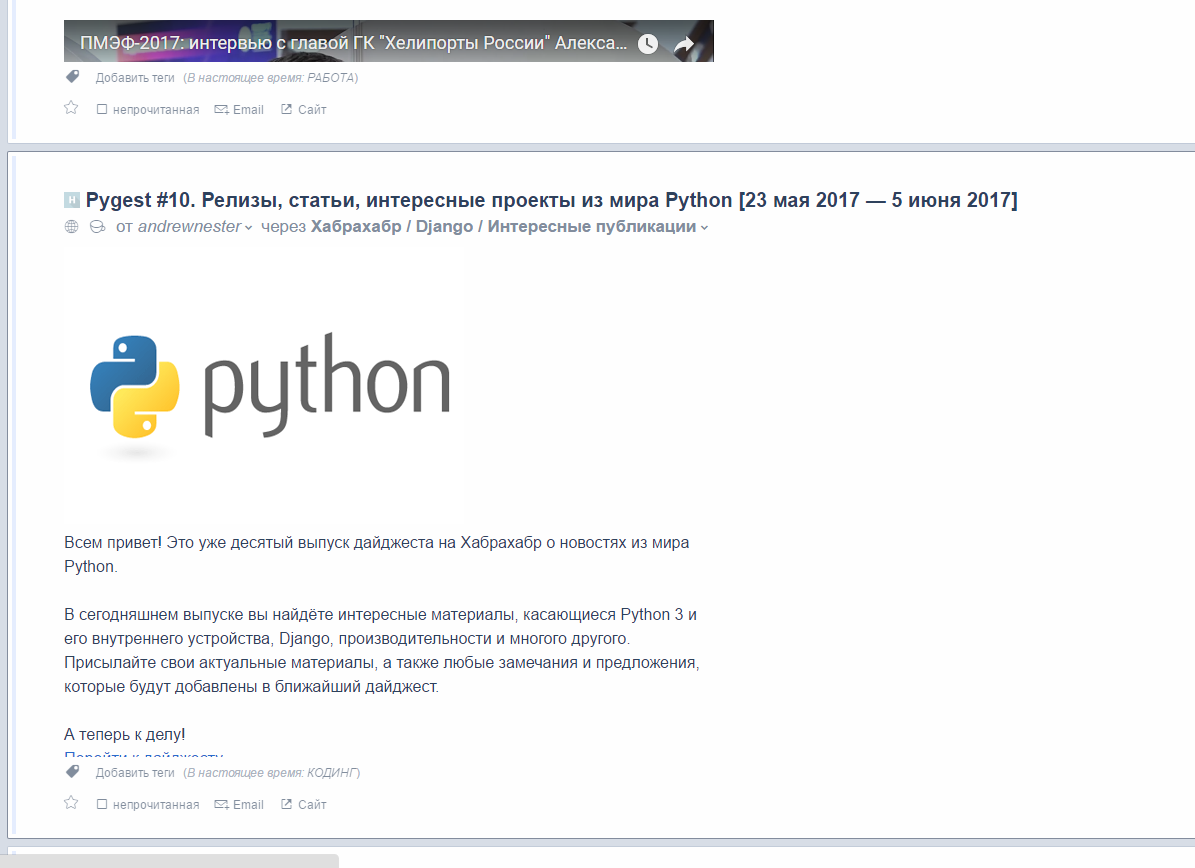
Task: Click the horizontal scrollbar at bottom
Action: click(169, 861)
